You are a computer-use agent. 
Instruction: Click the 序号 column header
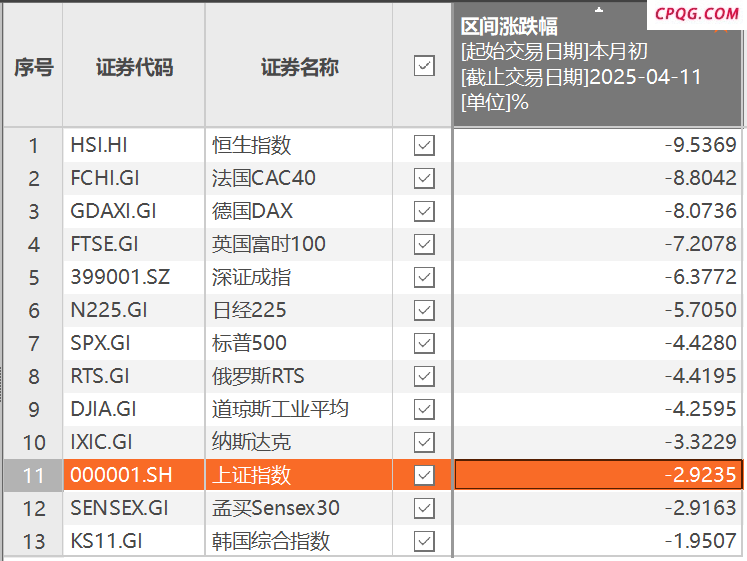tap(33, 65)
